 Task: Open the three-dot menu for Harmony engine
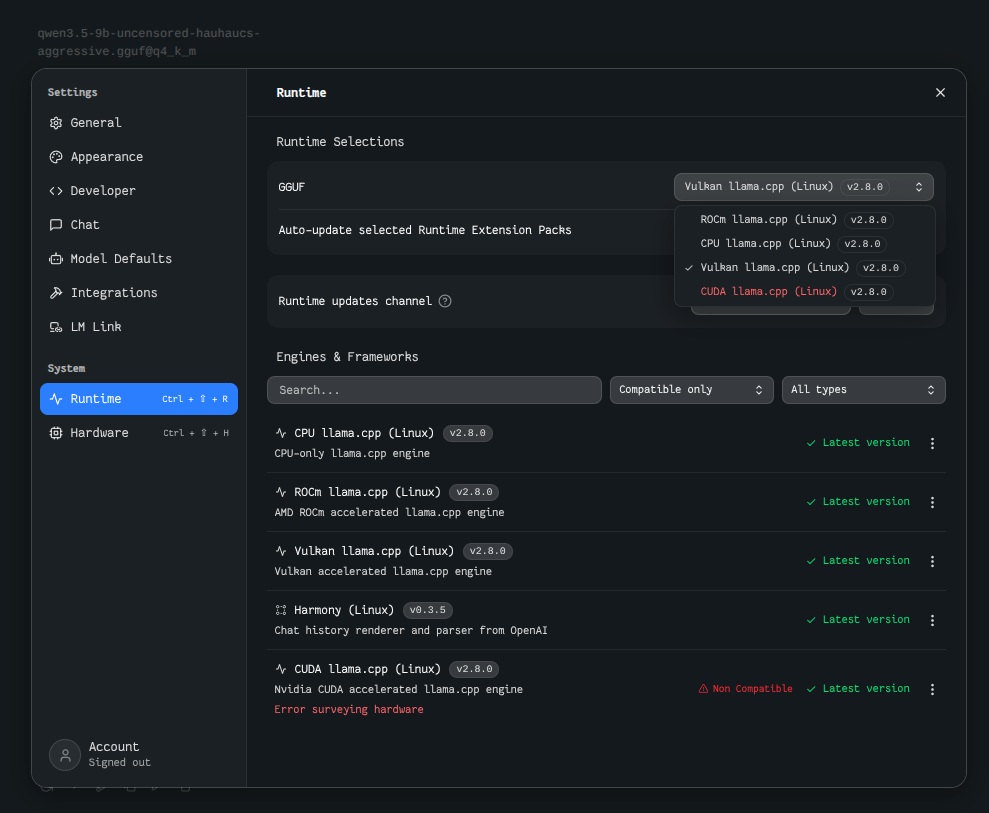[932, 620]
